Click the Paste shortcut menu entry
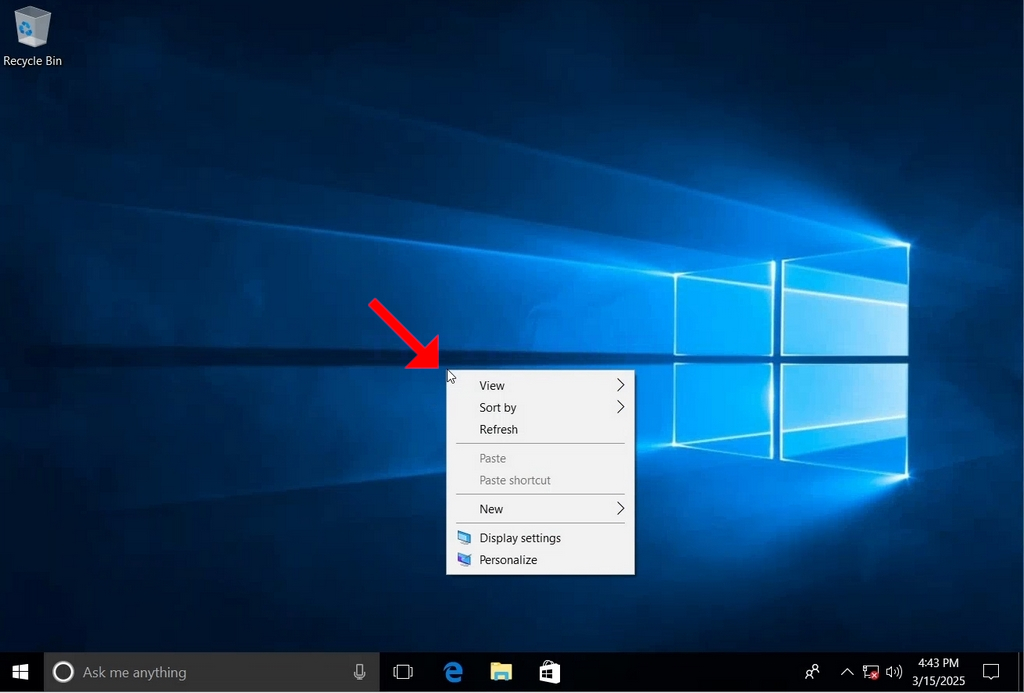 click(540, 480)
